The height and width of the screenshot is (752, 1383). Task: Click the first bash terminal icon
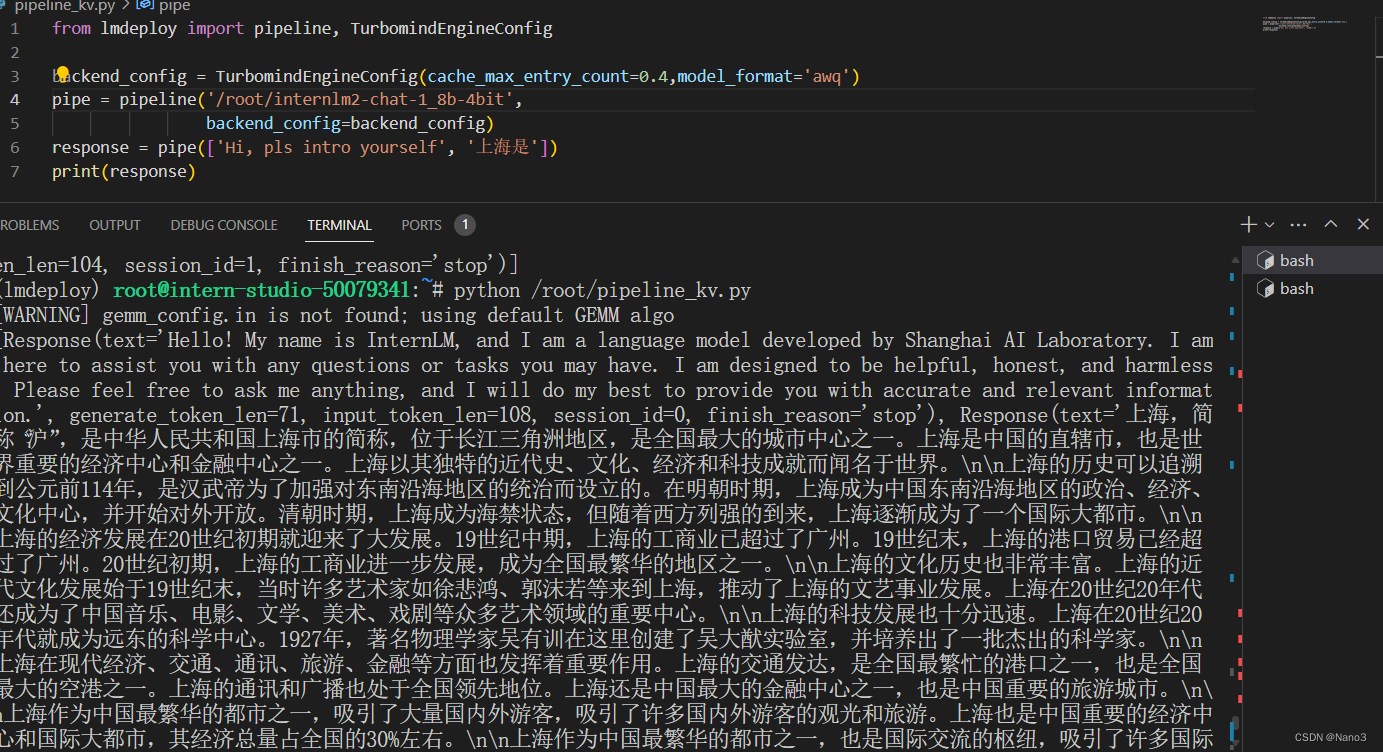point(1264,260)
